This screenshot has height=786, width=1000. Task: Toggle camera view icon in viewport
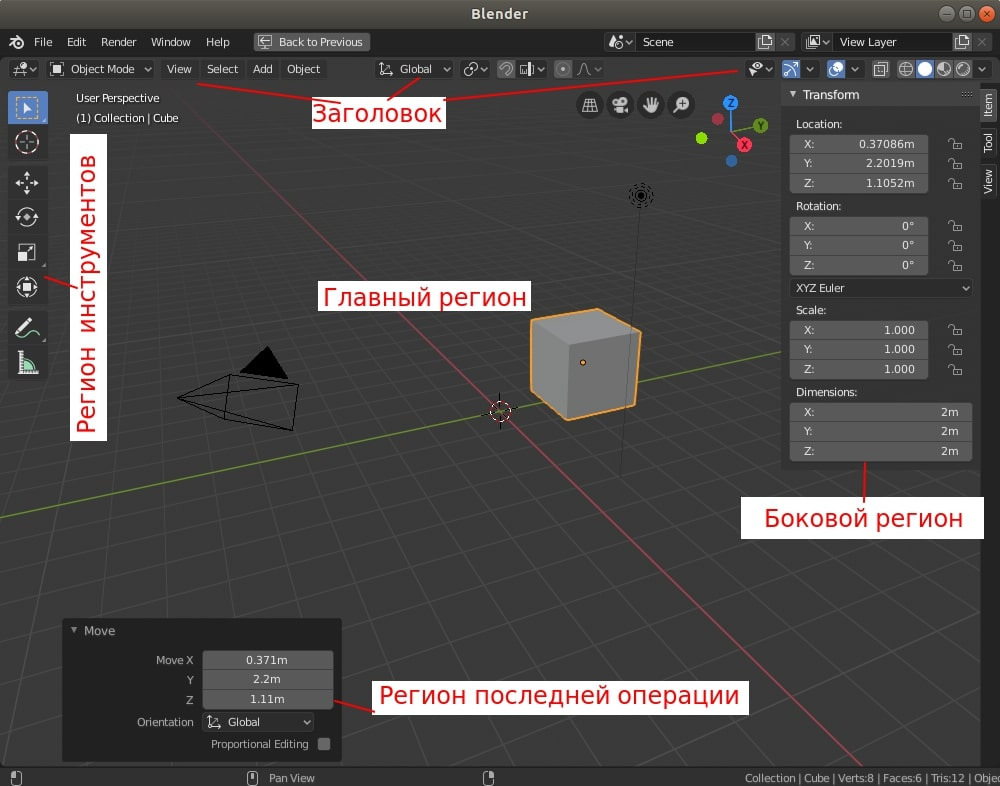(620, 105)
